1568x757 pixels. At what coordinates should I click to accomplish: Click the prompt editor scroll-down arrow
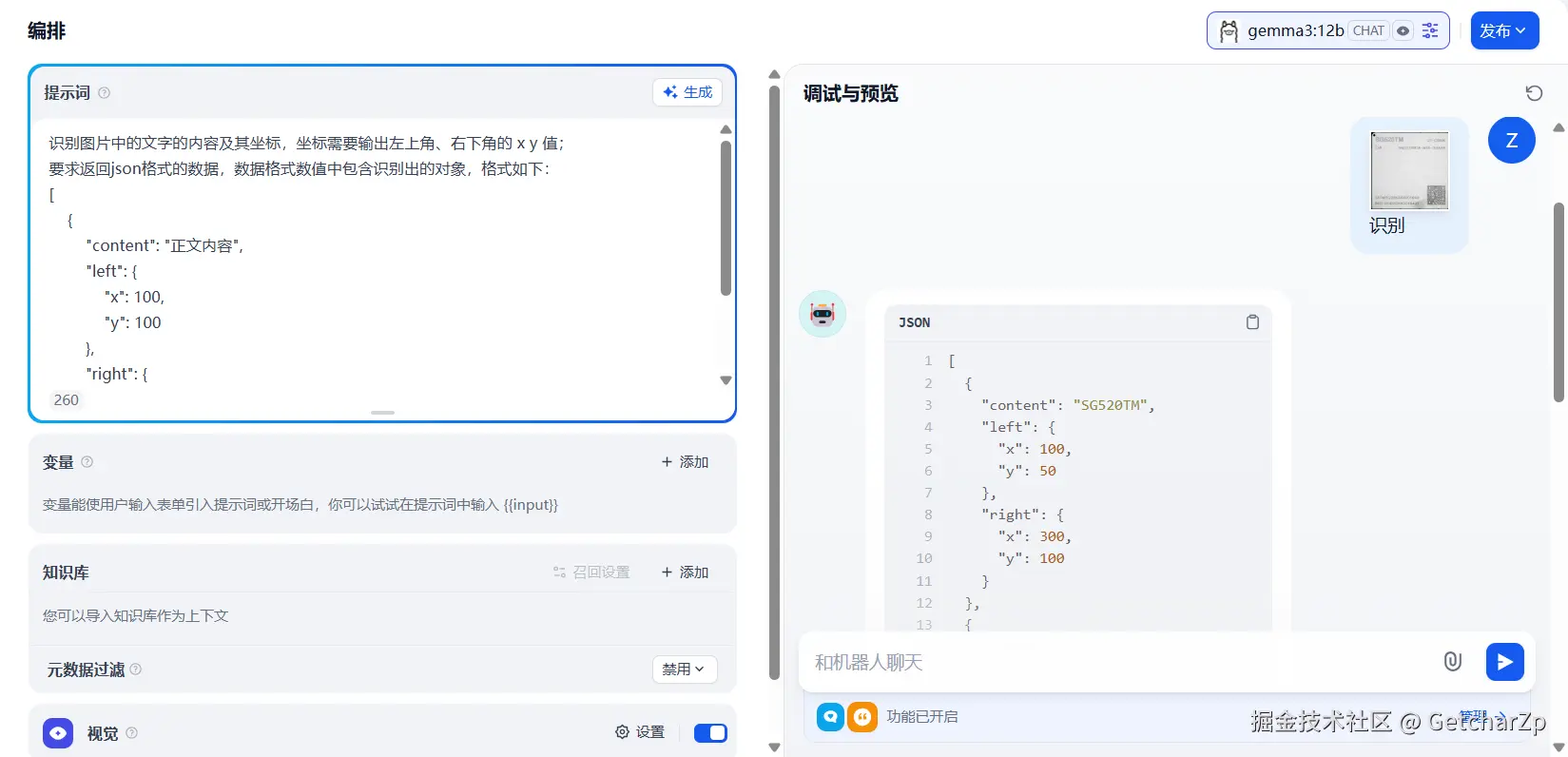coord(726,380)
